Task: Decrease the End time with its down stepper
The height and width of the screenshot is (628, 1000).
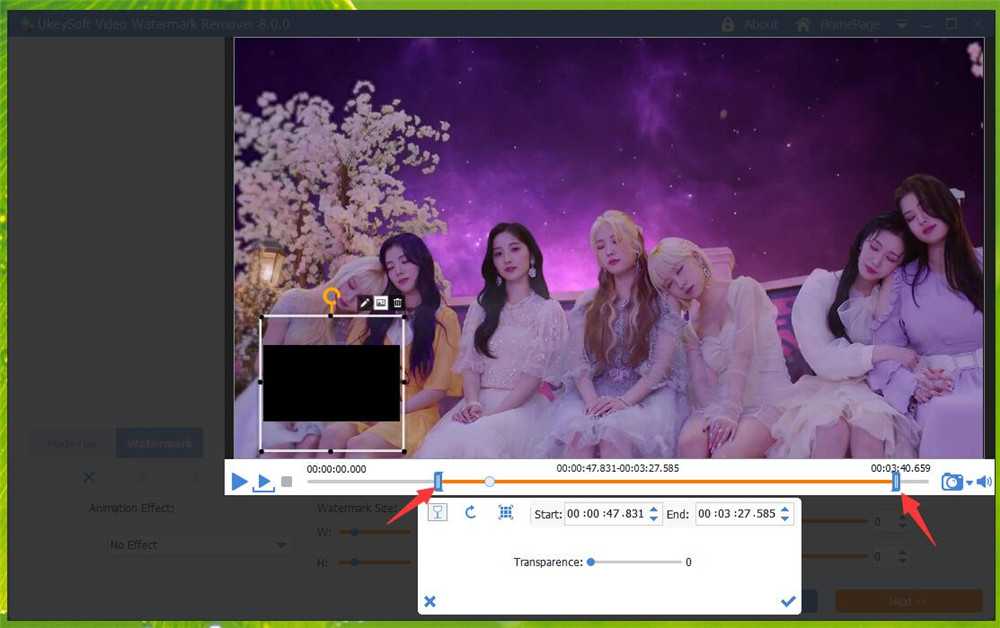Action: pos(786,518)
